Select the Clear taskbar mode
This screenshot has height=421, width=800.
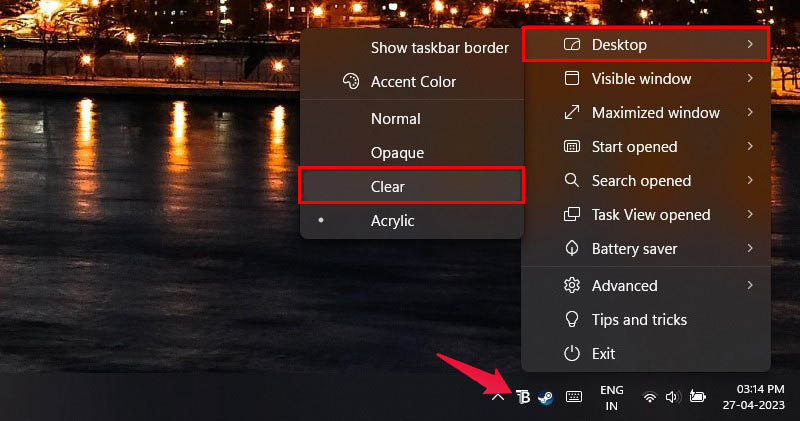point(412,186)
